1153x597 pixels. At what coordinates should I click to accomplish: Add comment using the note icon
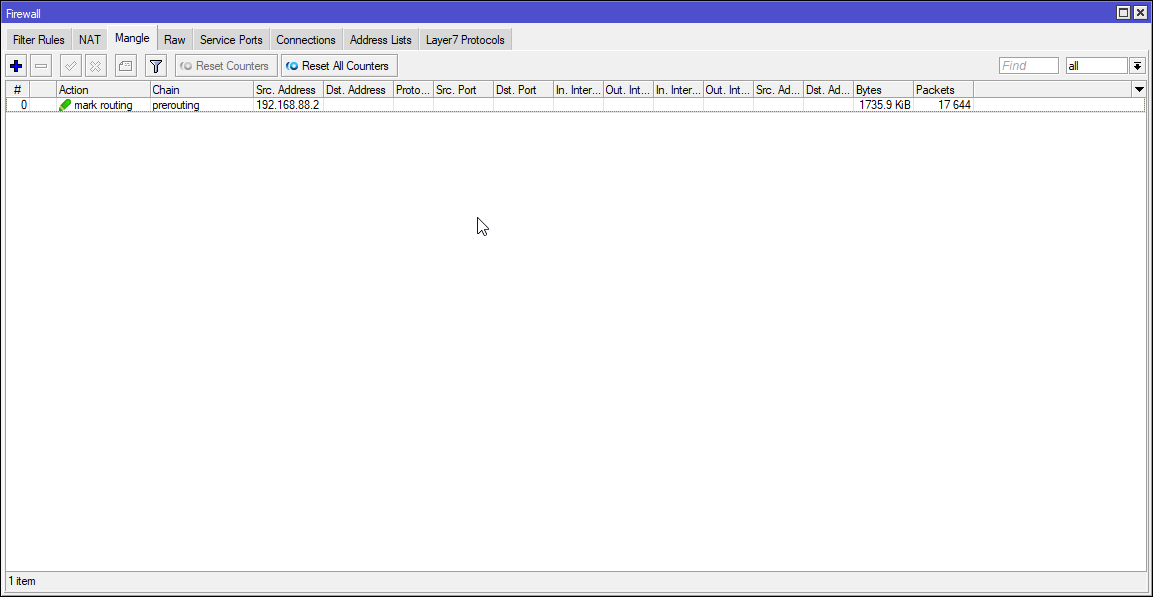tap(126, 66)
